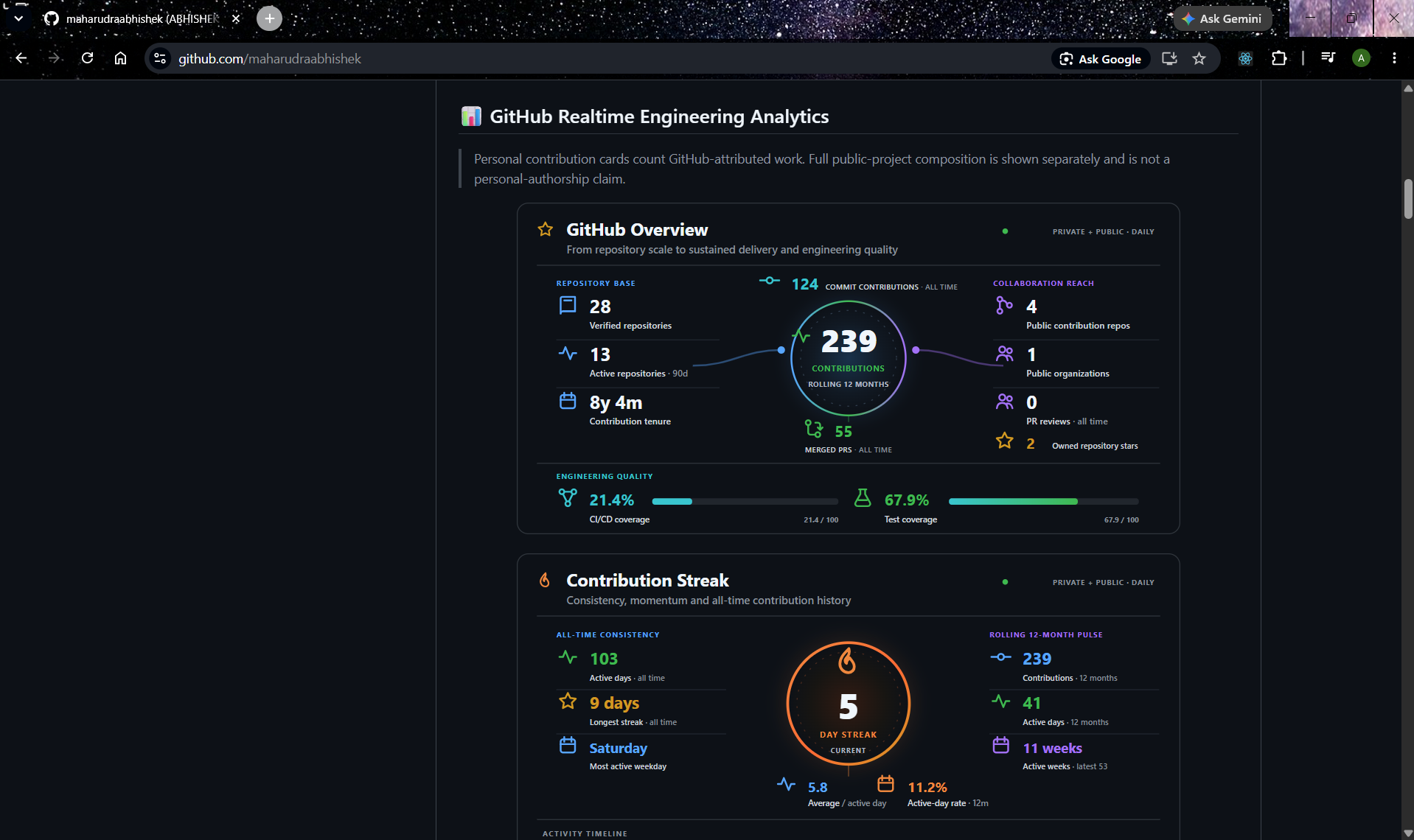
Task: Click the forward navigation arrow
Action: pos(54,58)
